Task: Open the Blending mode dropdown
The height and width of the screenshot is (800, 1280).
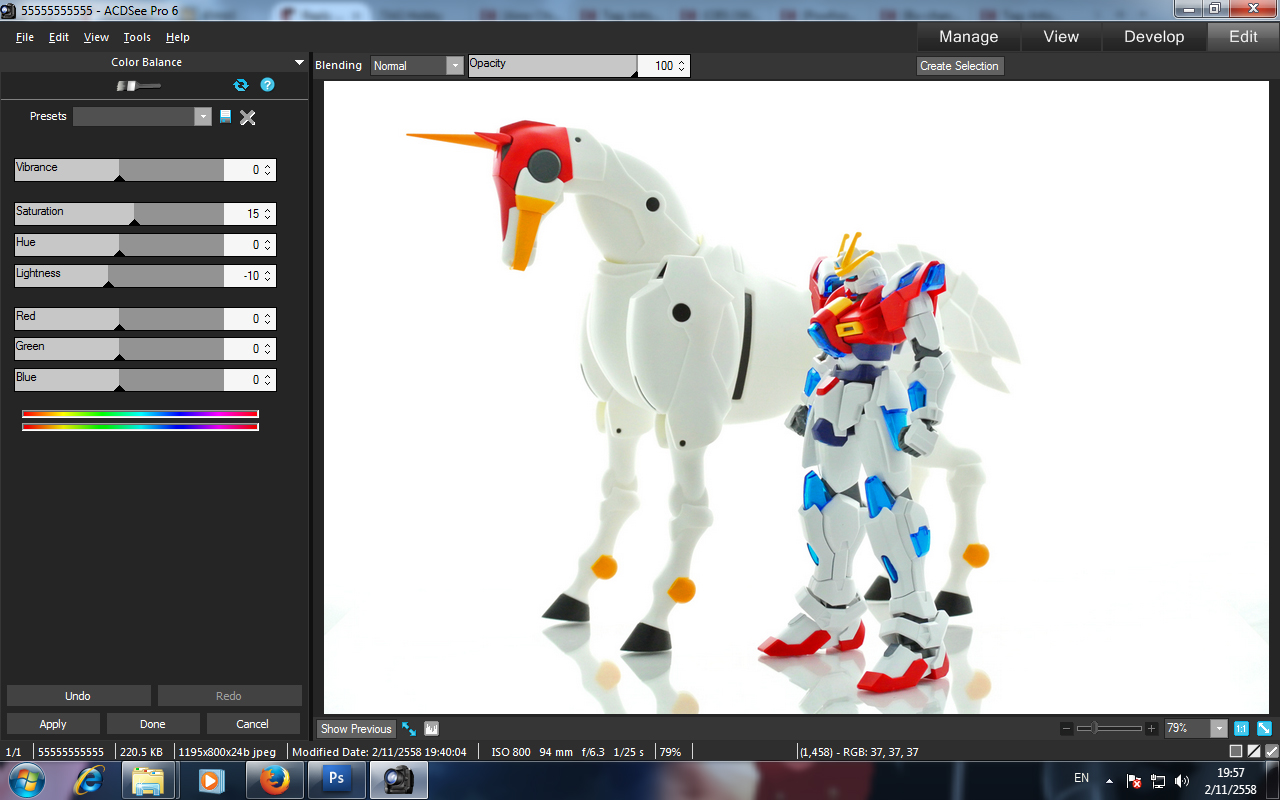Action: click(455, 66)
